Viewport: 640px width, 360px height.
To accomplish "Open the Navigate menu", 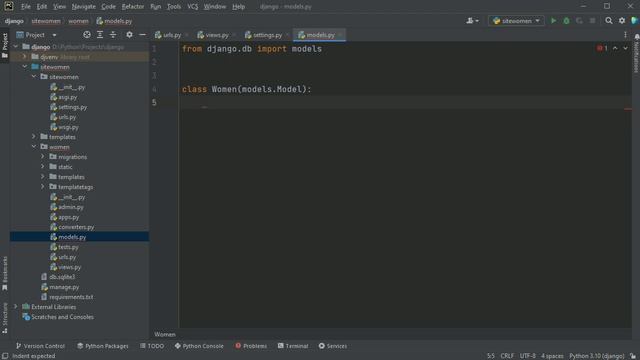I will (83, 7).
